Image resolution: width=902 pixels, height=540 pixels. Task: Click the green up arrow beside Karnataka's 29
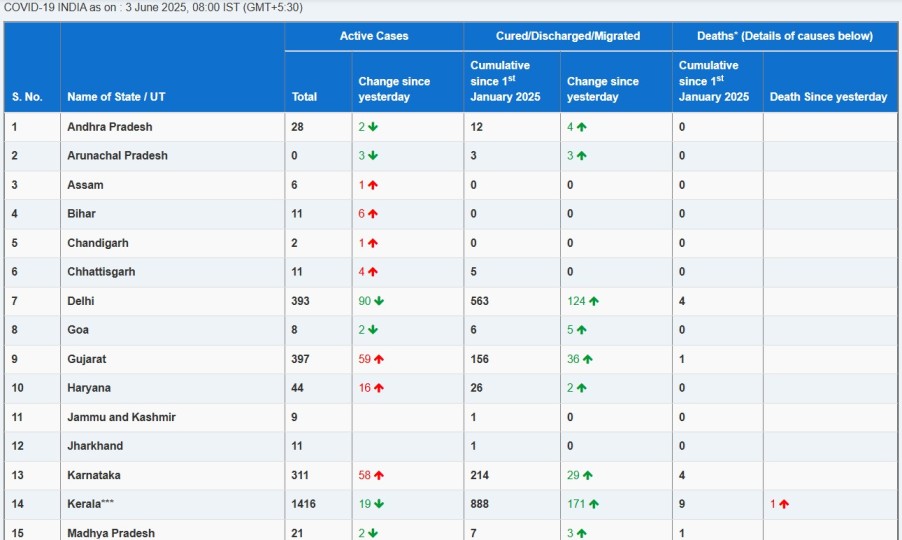(x=587, y=475)
